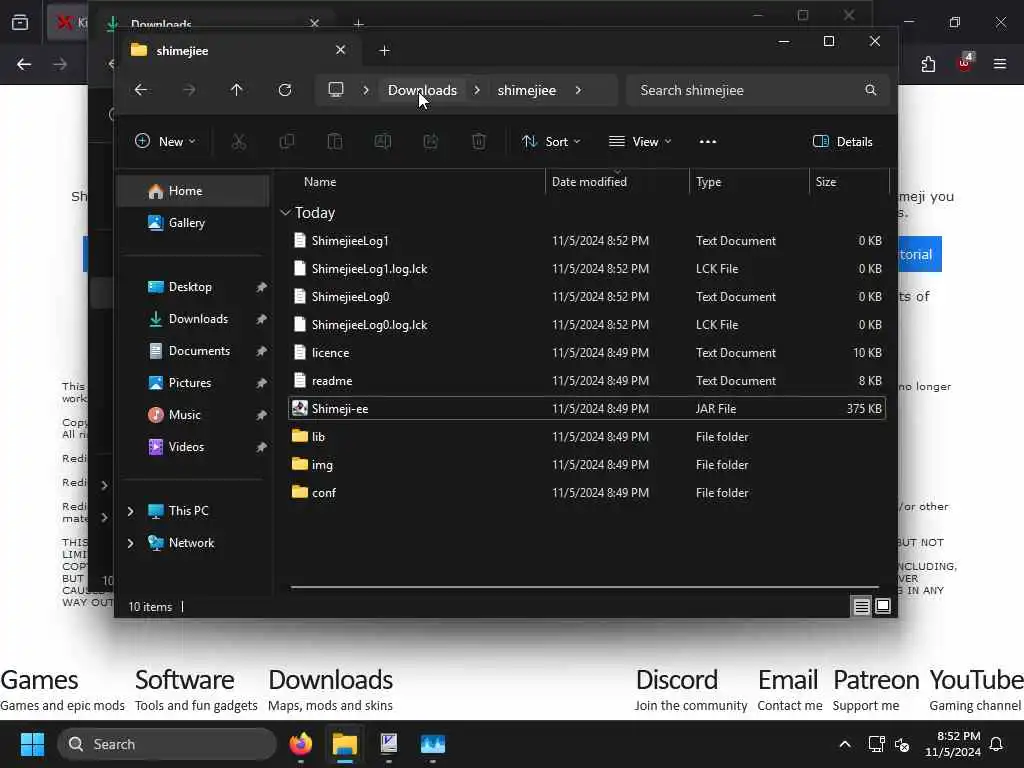The height and width of the screenshot is (768, 1024).
Task: Select Home in the navigation pane
Action: click(x=193, y=191)
